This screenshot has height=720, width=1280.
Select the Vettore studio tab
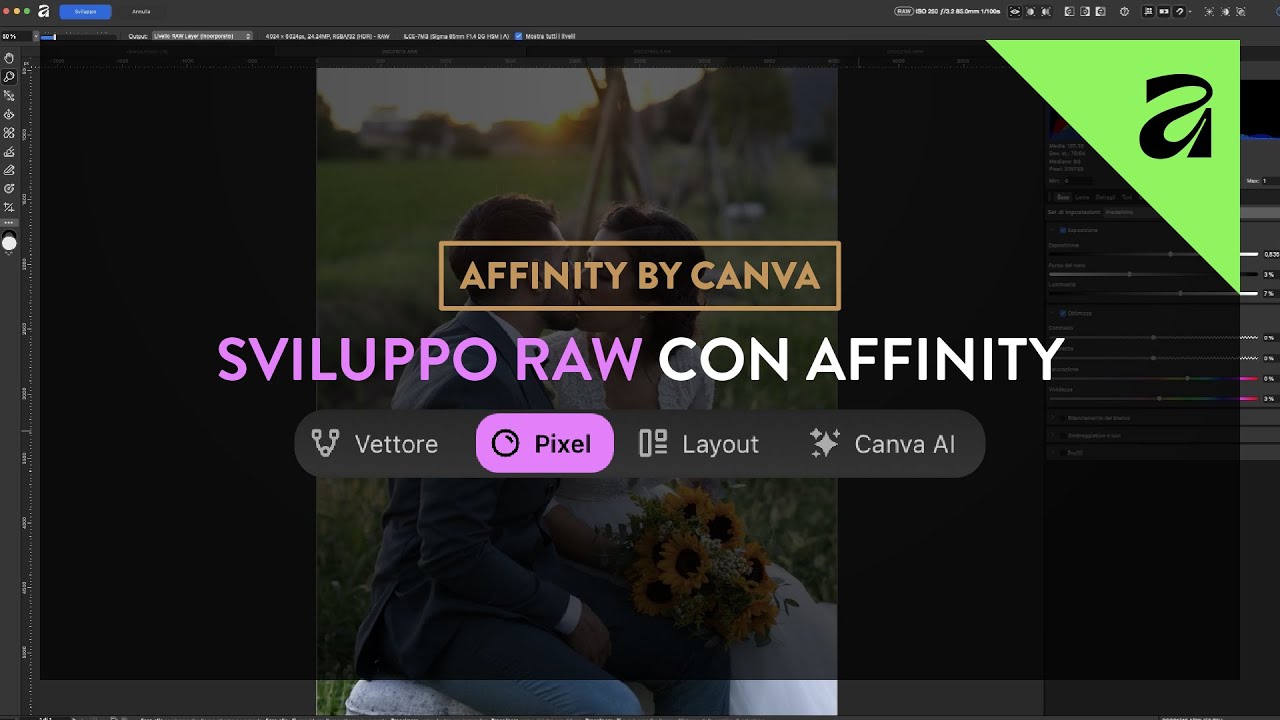[375, 443]
